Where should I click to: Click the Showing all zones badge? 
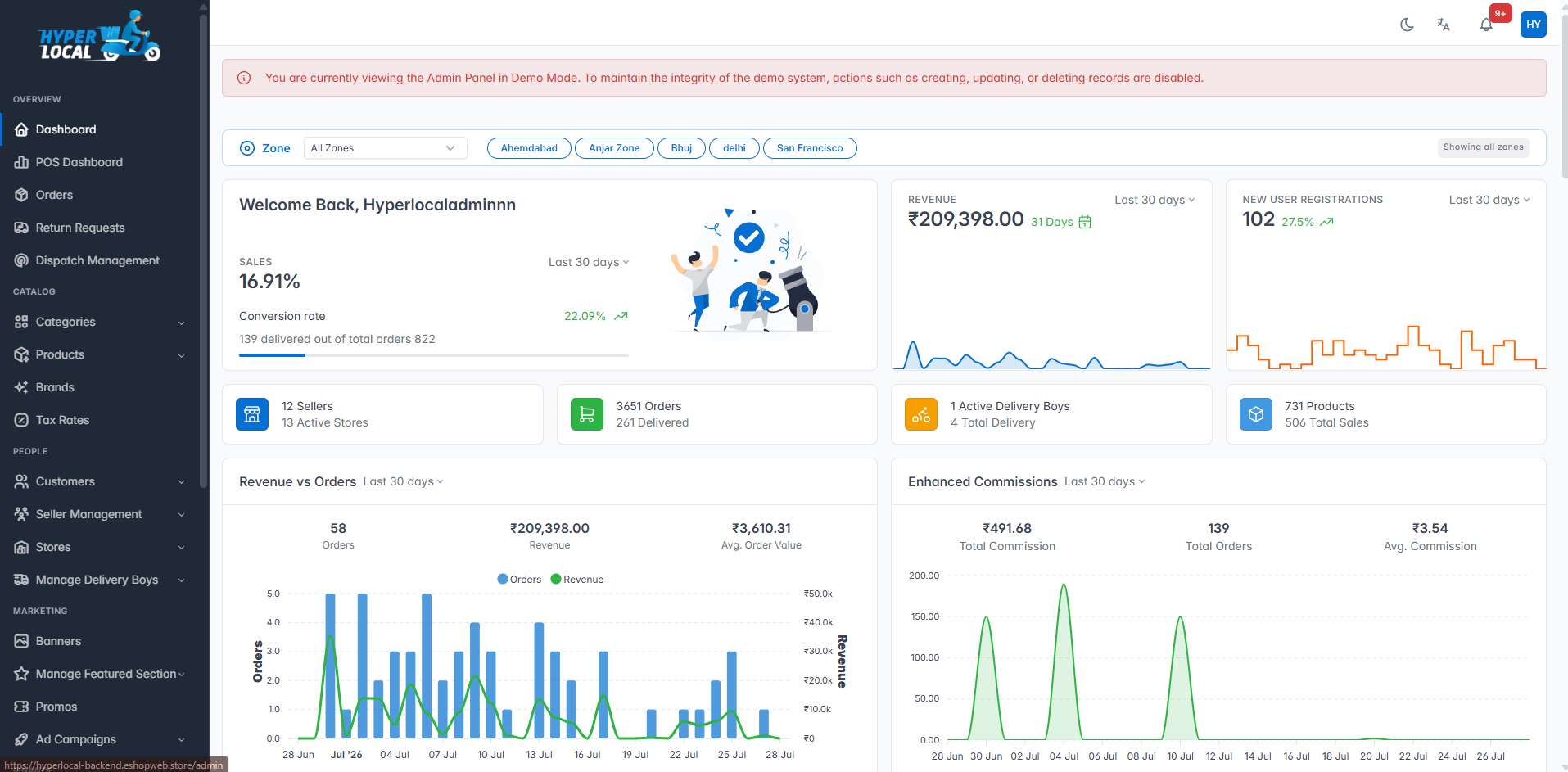(x=1483, y=147)
